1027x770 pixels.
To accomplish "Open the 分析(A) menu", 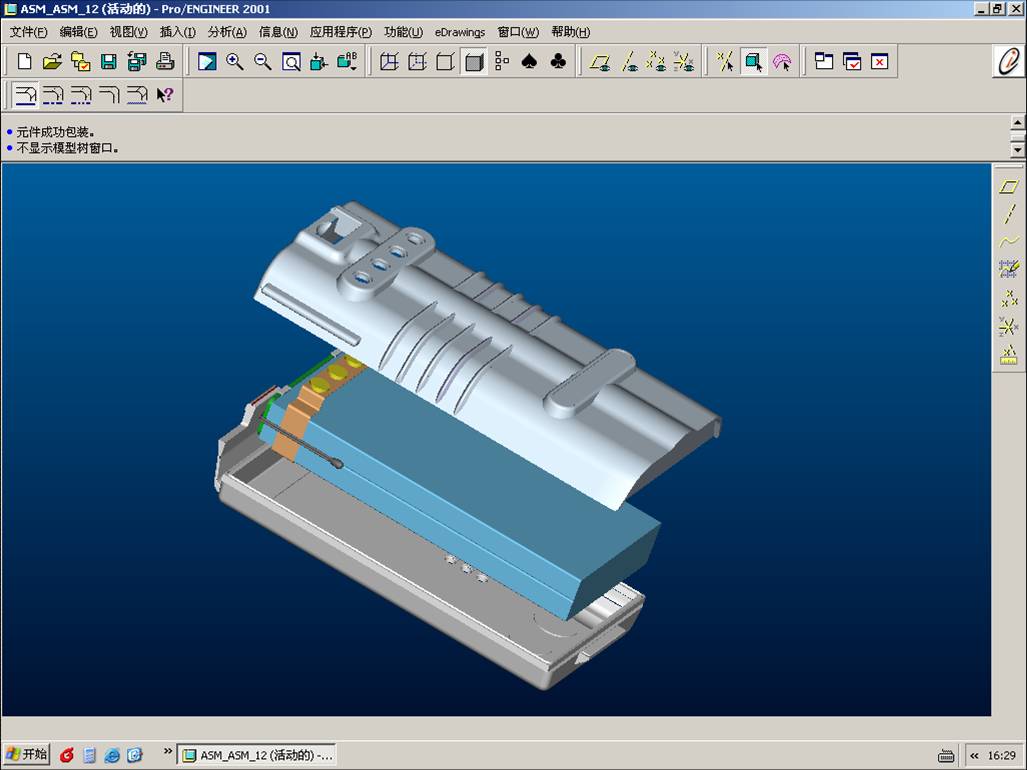I will (x=227, y=32).
